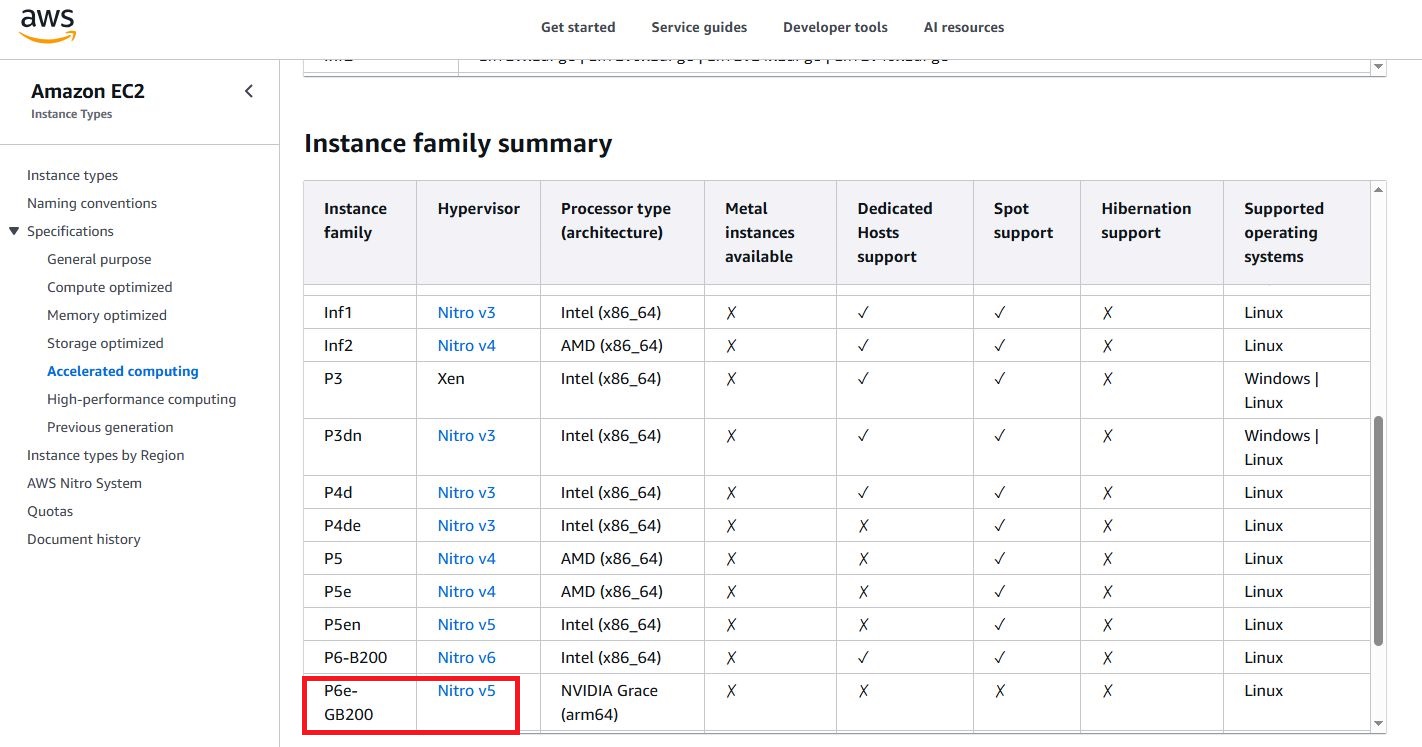Open Nitro v3 link in P4de row
This screenshot has height=747, width=1422.
point(466,526)
